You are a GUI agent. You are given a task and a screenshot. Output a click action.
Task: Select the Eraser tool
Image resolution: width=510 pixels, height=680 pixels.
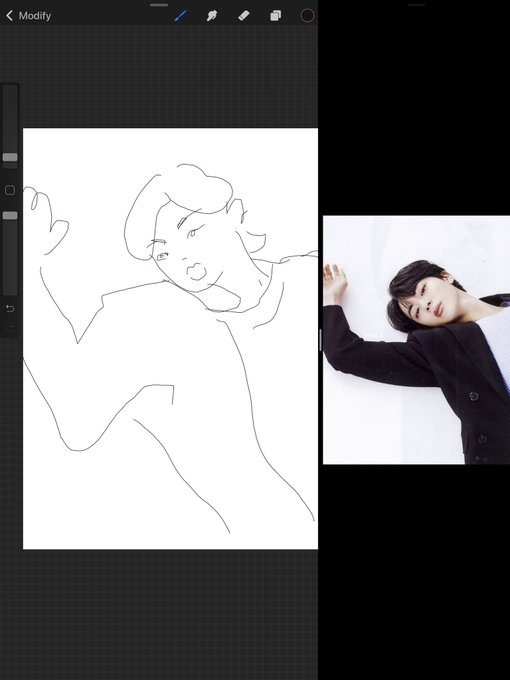point(244,16)
